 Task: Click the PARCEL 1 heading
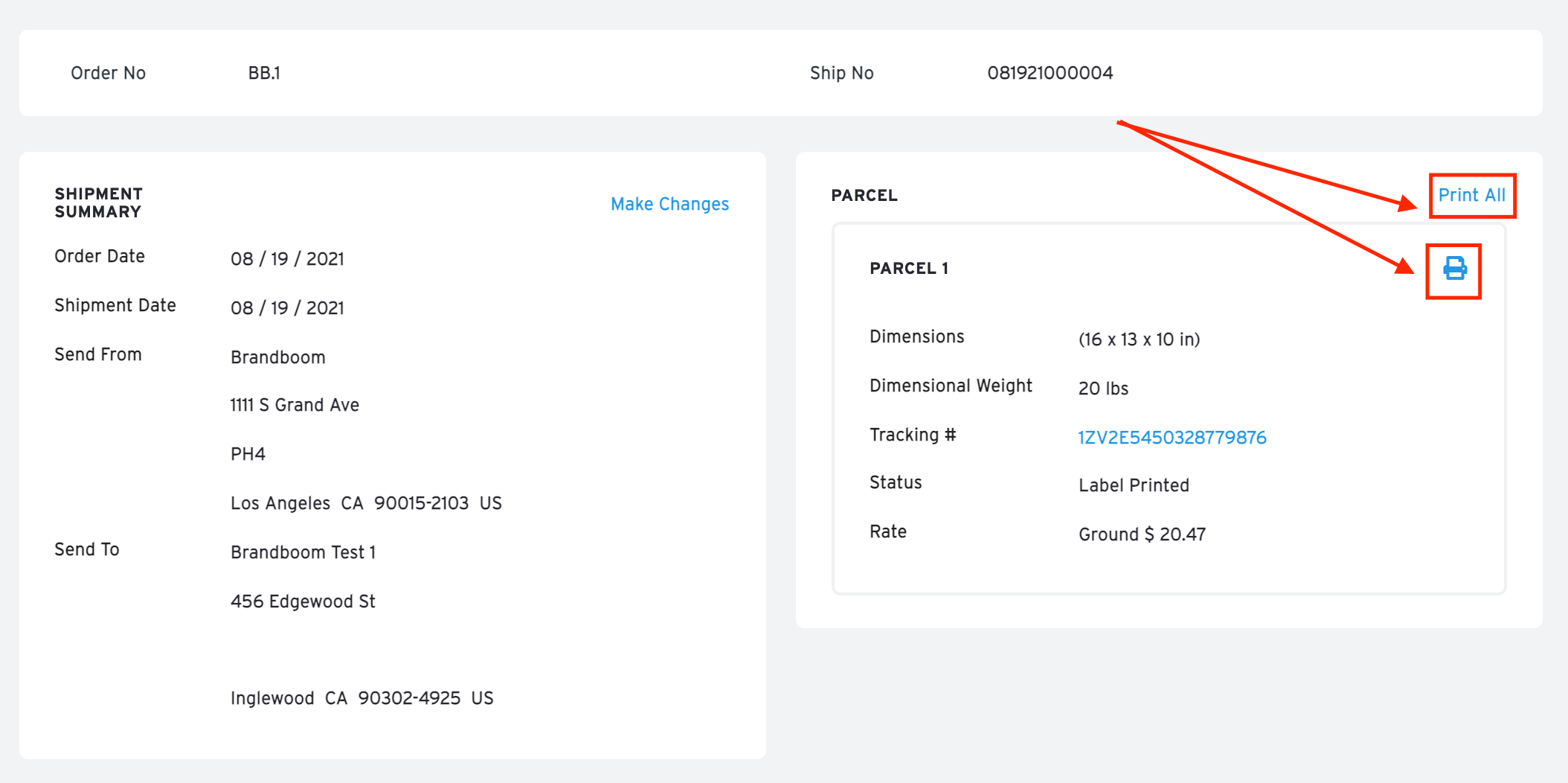coord(909,268)
